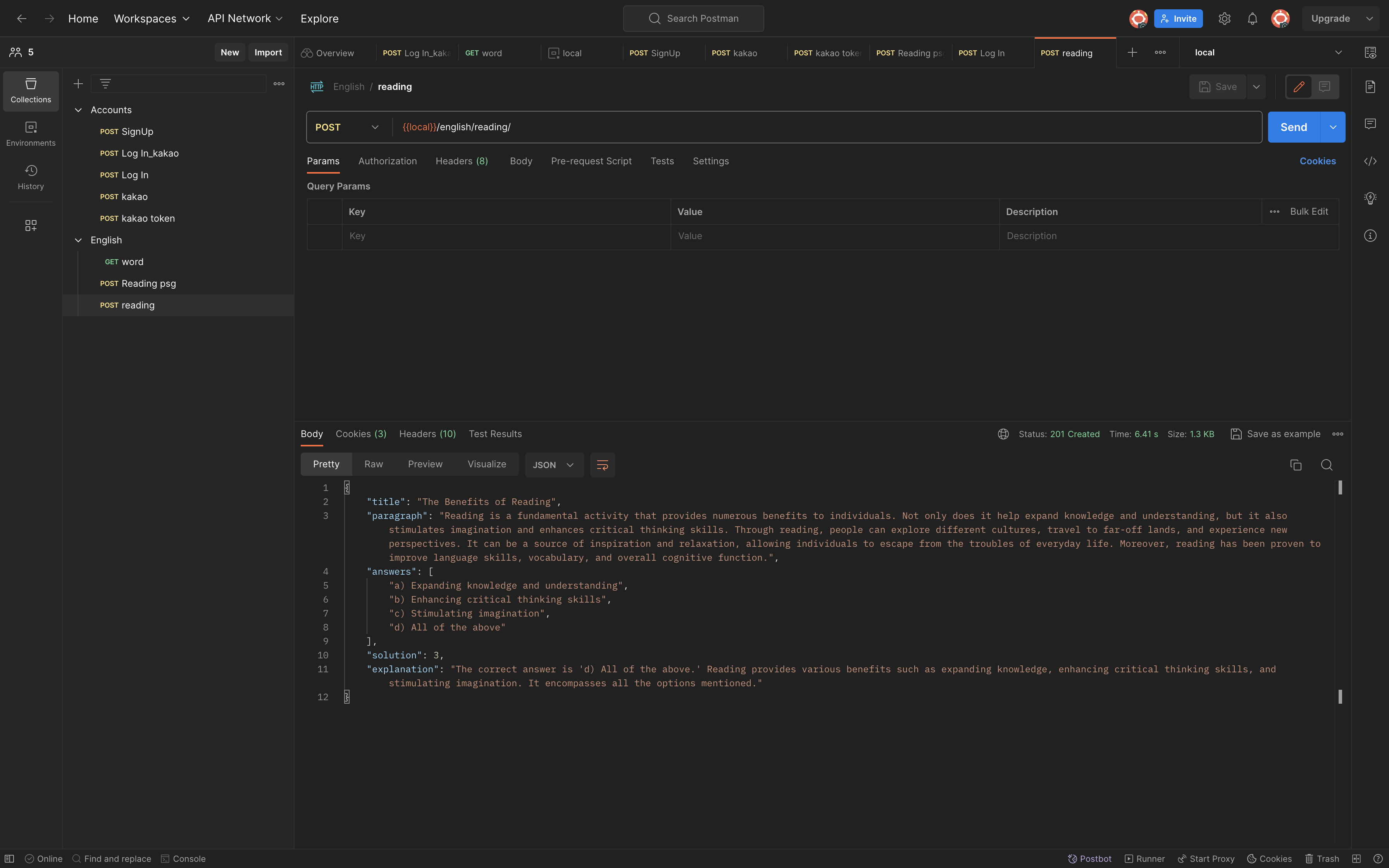The width and height of the screenshot is (1389, 868).
Task: Open the Runner in status bar
Action: (1145, 859)
